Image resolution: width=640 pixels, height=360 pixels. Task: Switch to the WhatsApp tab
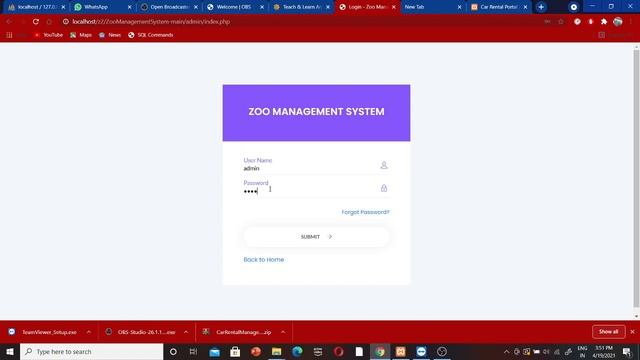click(102, 7)
